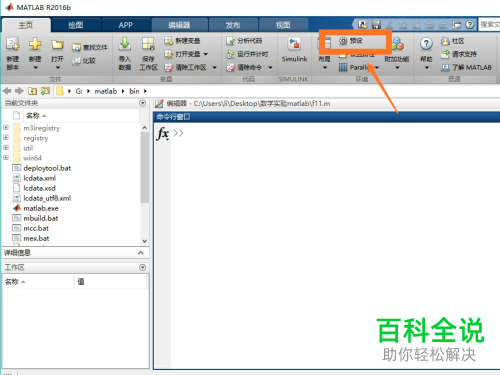500x375 pixels.
Task: Click Run and Time (运行并计时)
Action: (247, 54)
